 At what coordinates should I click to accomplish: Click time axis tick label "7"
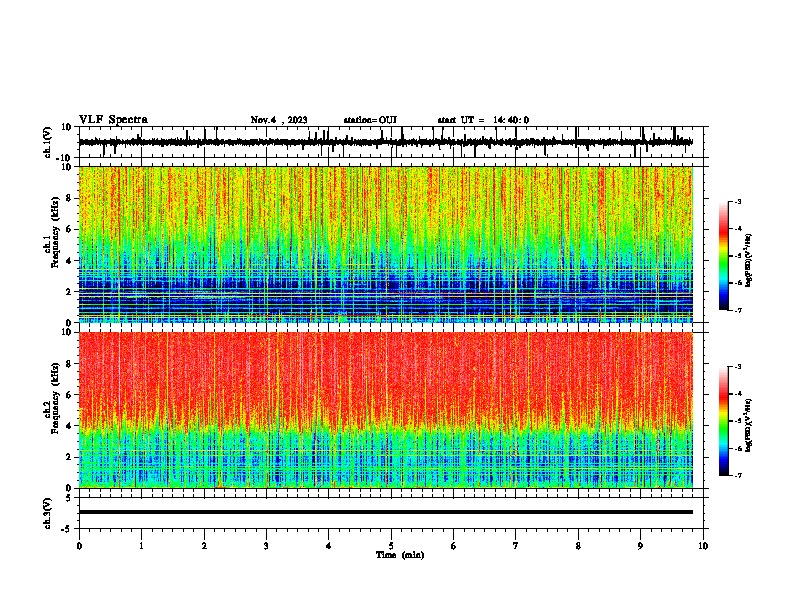coord(516,546)
